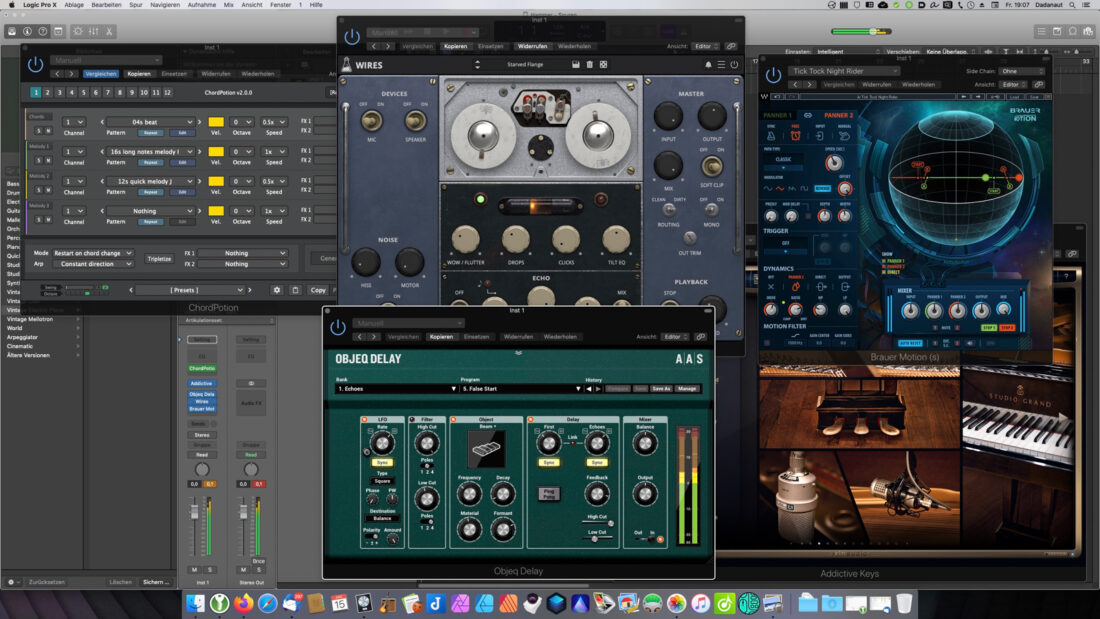This screenshot has height=619, width=1100.
Task: Toggle the Speaker device switch in Wires
Action: [415, 121]
